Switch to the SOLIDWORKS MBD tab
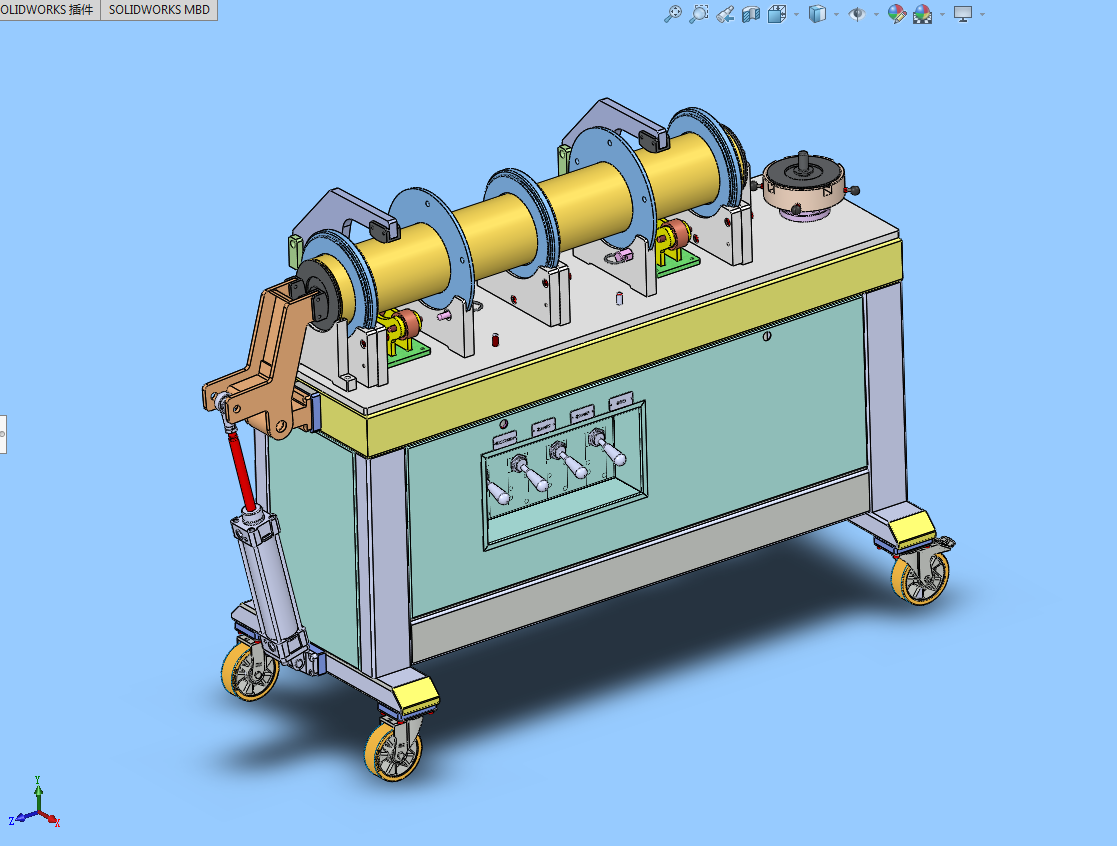This screenshot has height=846, width=1117. (x=159, y=10)
